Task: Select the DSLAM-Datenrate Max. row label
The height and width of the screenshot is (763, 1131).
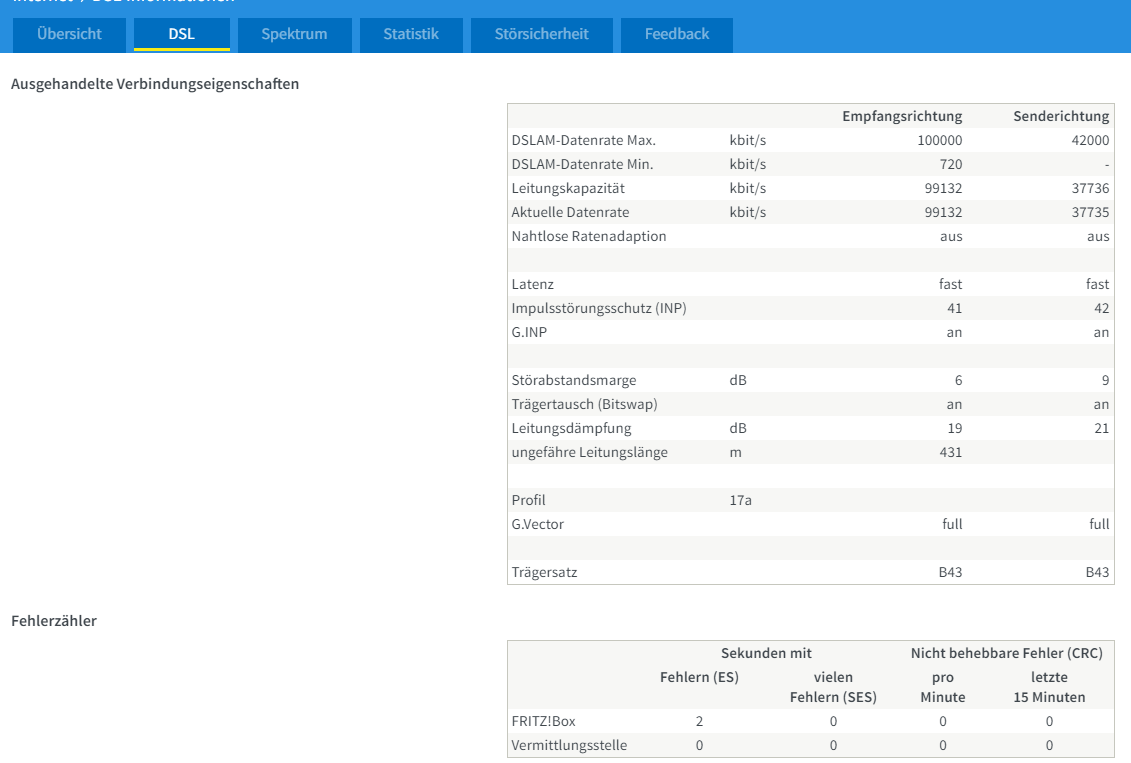Action: (x=584, y=140)
